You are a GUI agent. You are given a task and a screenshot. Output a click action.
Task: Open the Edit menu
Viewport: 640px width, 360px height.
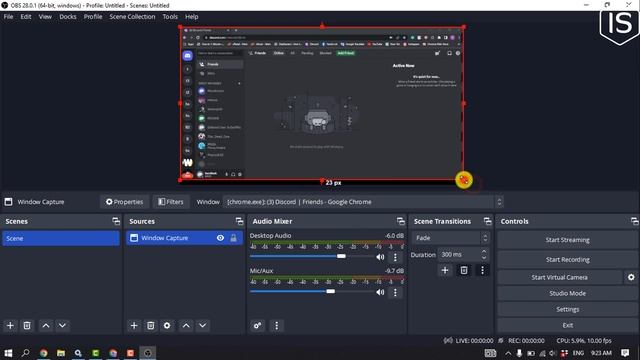pyautogui.click(x=26, y=17)
